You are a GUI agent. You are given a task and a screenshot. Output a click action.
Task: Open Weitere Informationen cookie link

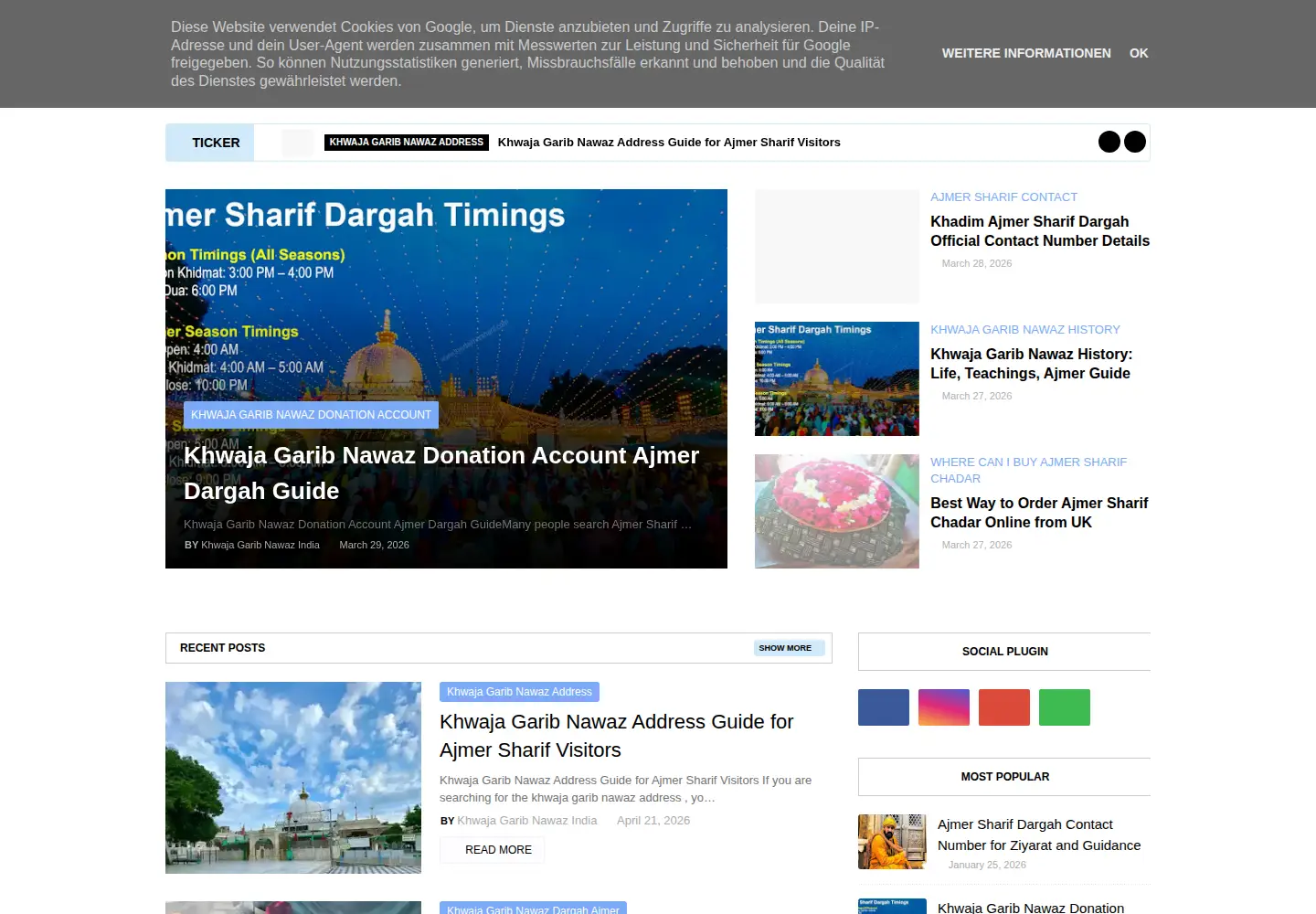pos(1026,53)
